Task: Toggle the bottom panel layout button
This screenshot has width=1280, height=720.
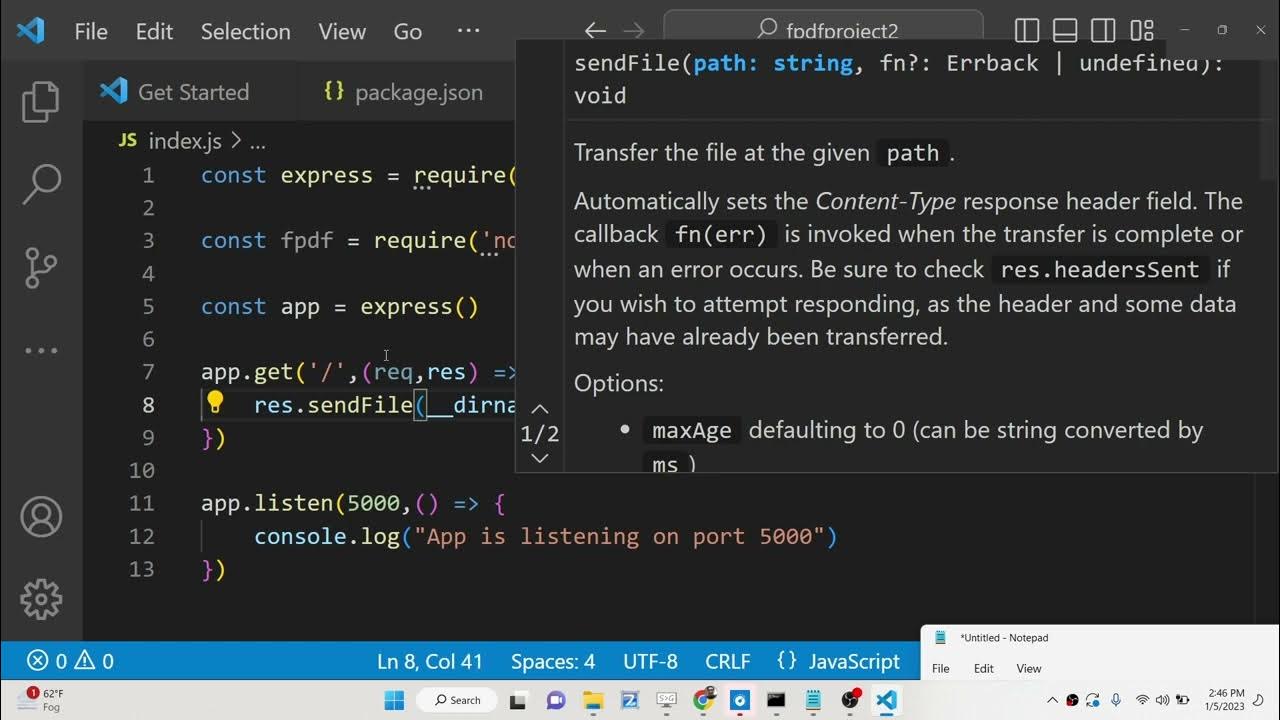Action: pyautogui.click(x=1065, y=31)
